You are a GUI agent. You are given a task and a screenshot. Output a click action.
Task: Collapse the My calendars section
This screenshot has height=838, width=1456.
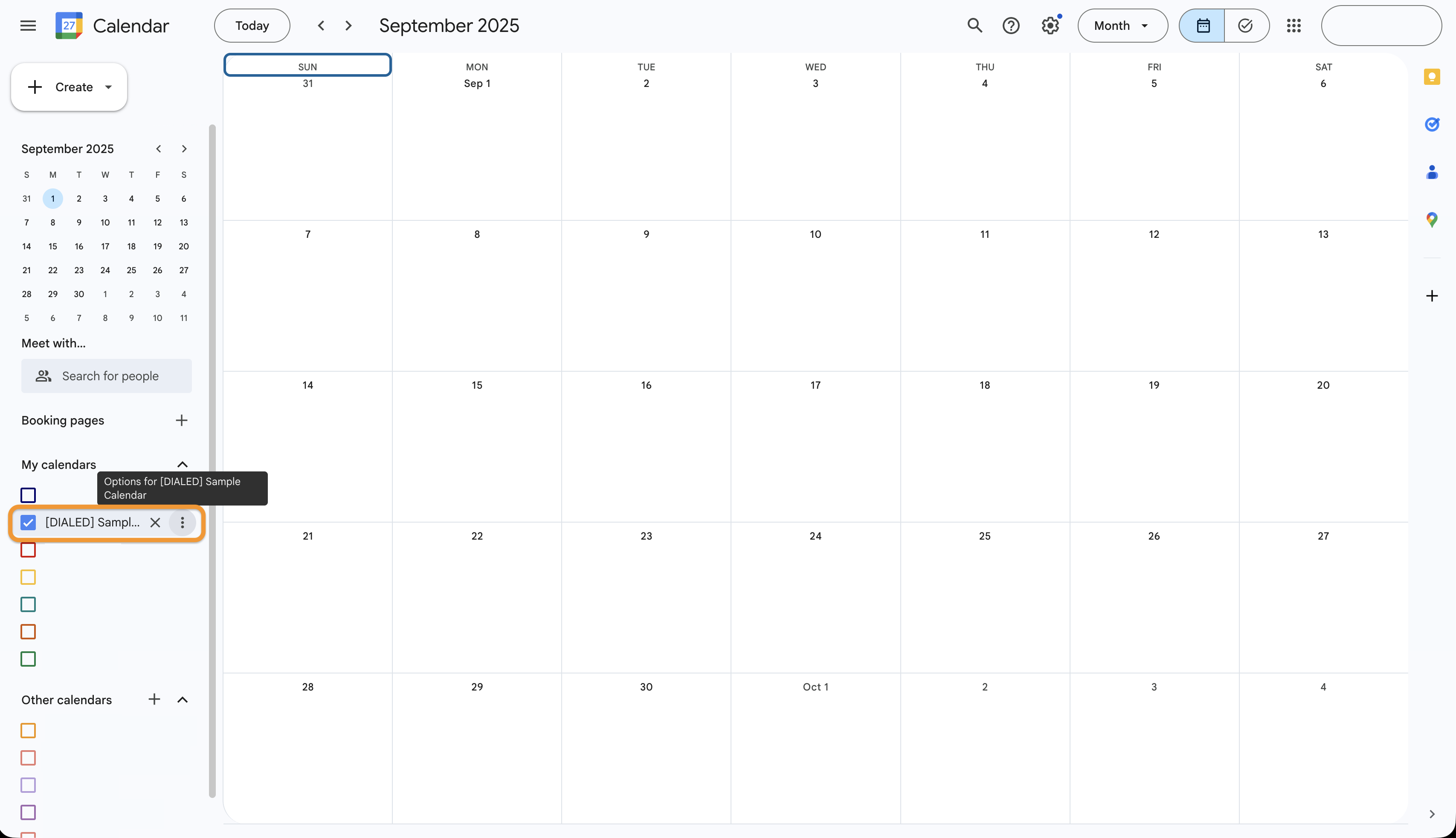tap(183, 465)
